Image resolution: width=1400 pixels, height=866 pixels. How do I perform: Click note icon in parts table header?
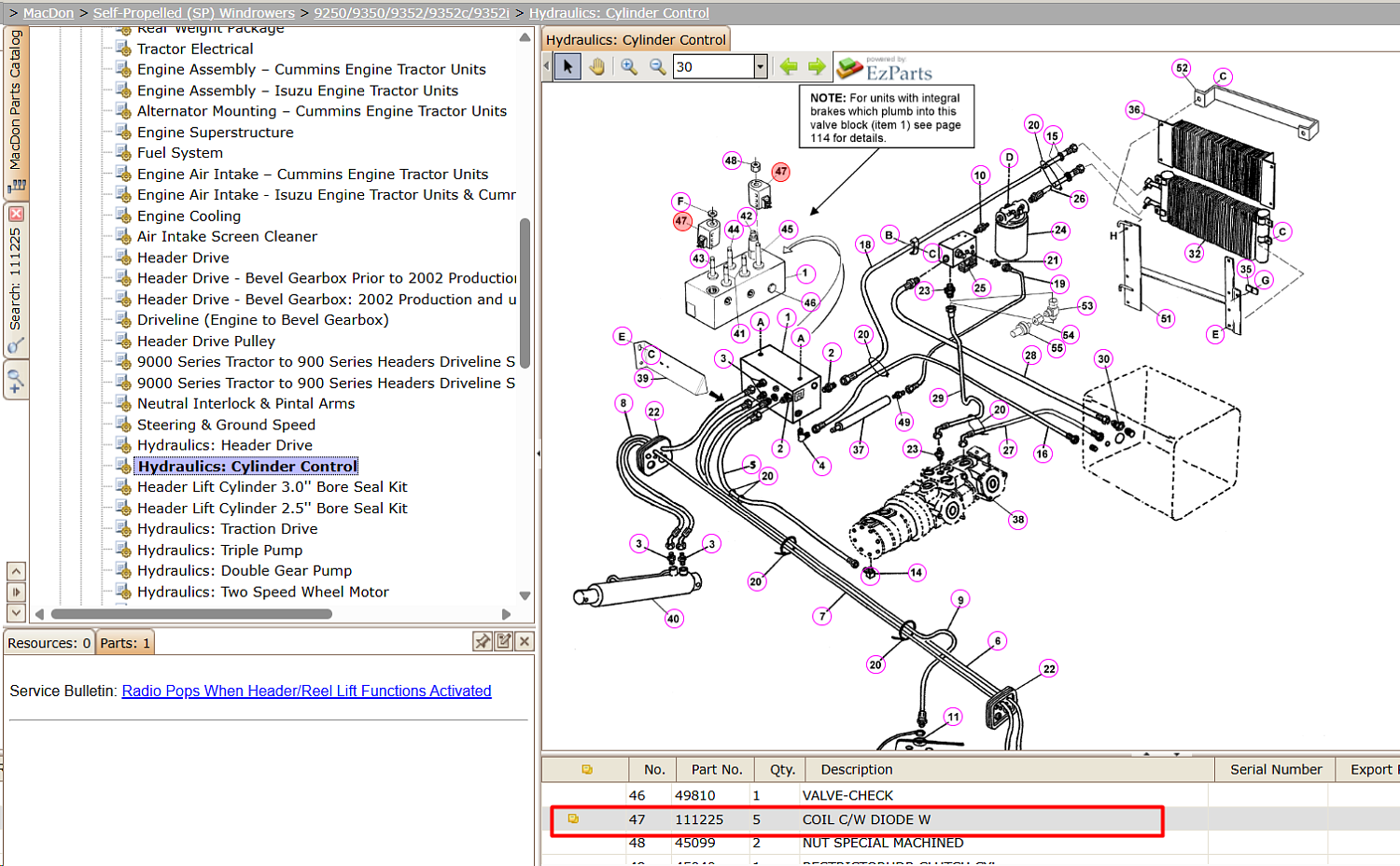587,769
